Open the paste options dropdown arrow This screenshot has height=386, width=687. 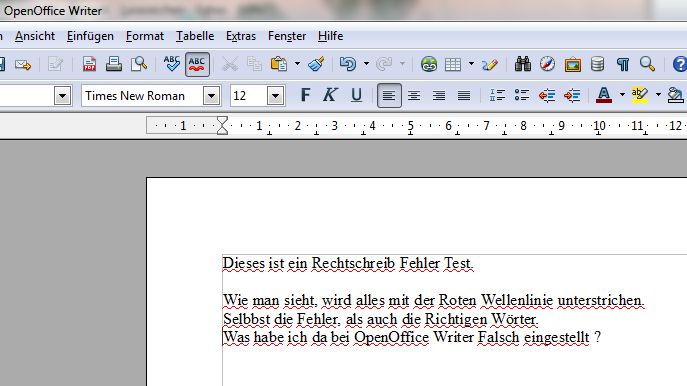pyautogui.click(x=297, y=64)
